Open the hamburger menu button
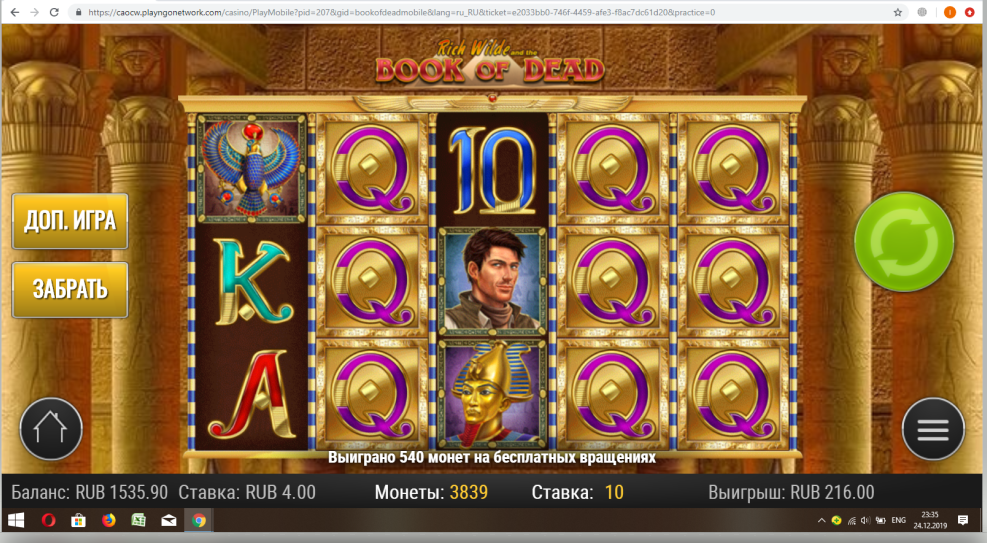 coord(933,429)
